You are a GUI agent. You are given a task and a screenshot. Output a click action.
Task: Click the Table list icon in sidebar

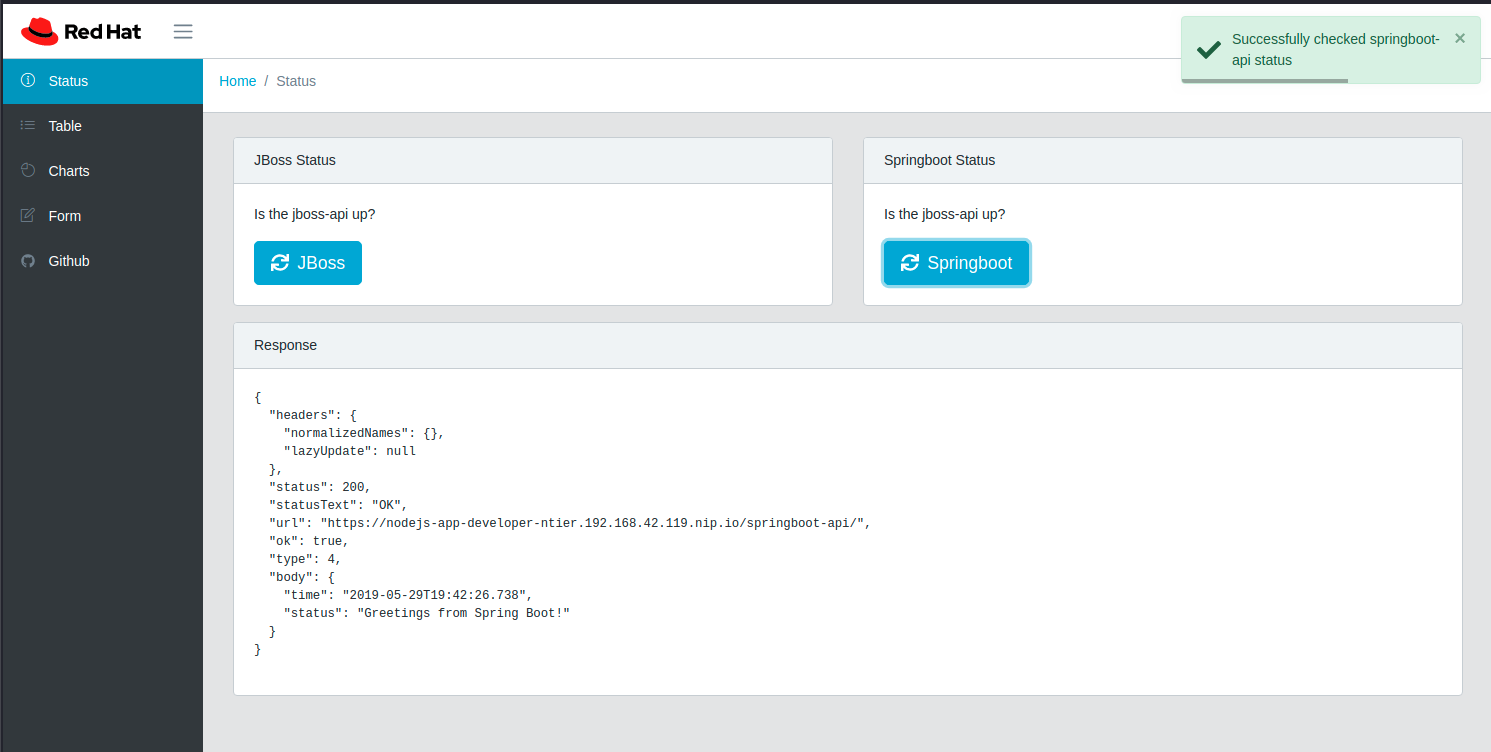click(28, 125)
